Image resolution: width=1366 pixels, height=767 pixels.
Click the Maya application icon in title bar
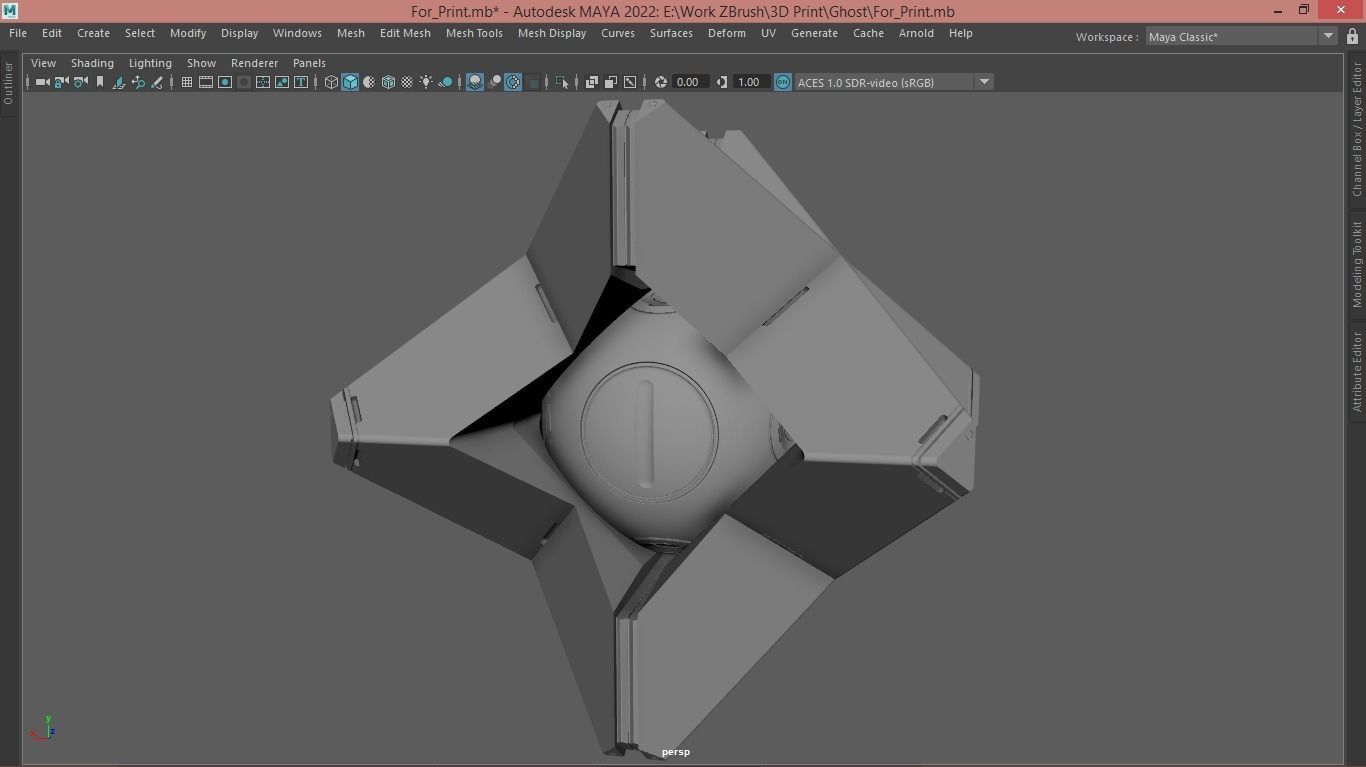click(x=10, y=11)
